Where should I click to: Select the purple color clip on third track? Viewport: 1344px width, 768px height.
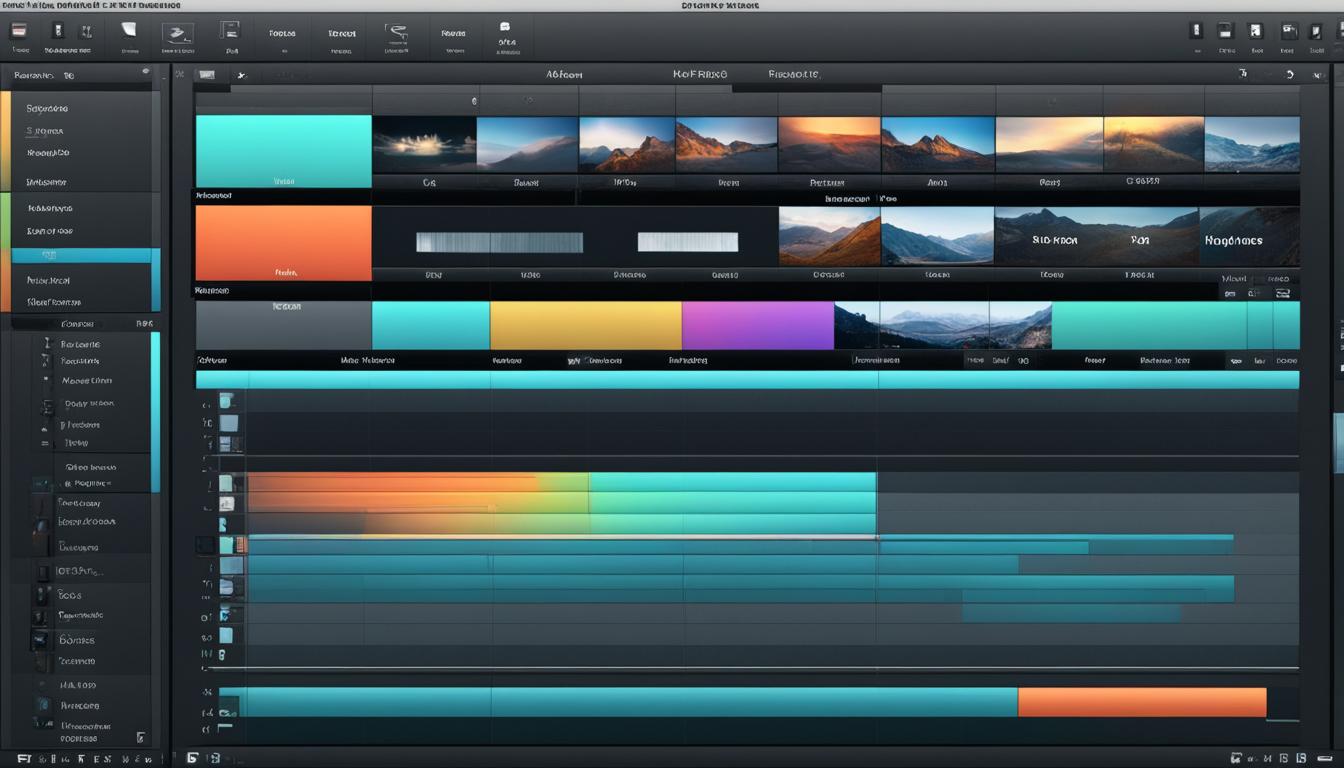[757, 326]
